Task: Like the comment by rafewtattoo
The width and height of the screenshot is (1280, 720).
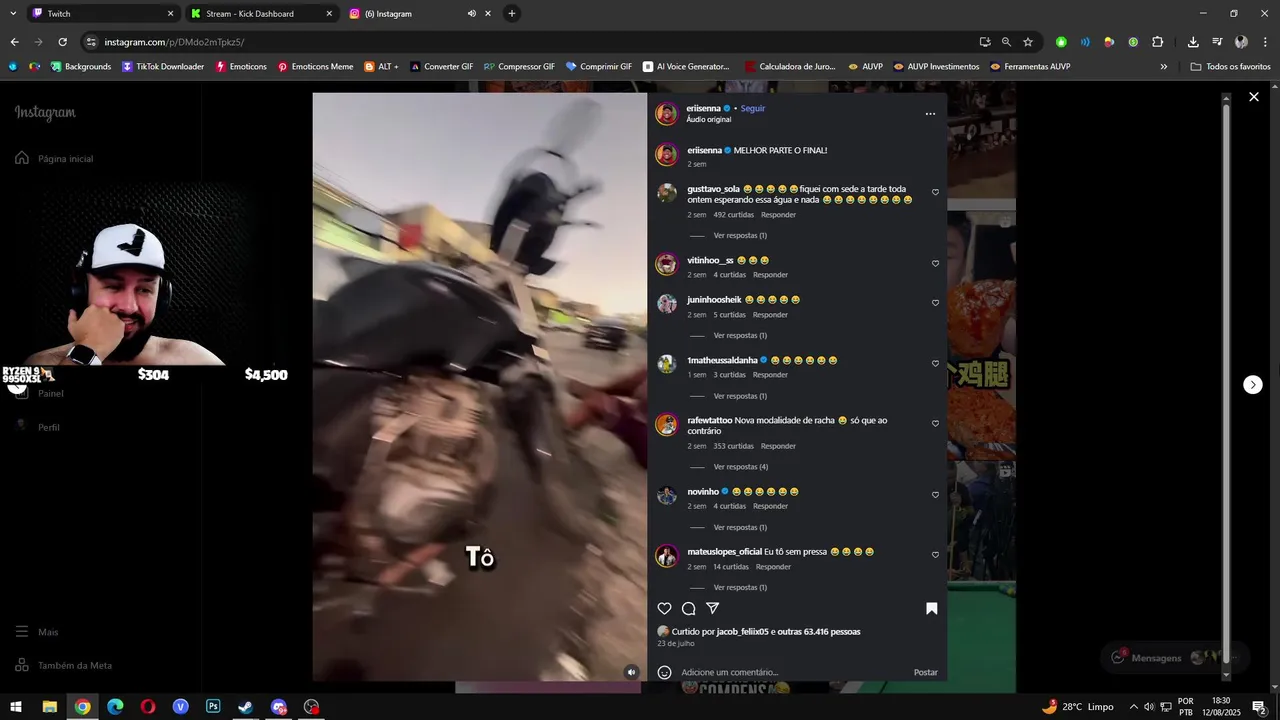Action: point(935,424)
